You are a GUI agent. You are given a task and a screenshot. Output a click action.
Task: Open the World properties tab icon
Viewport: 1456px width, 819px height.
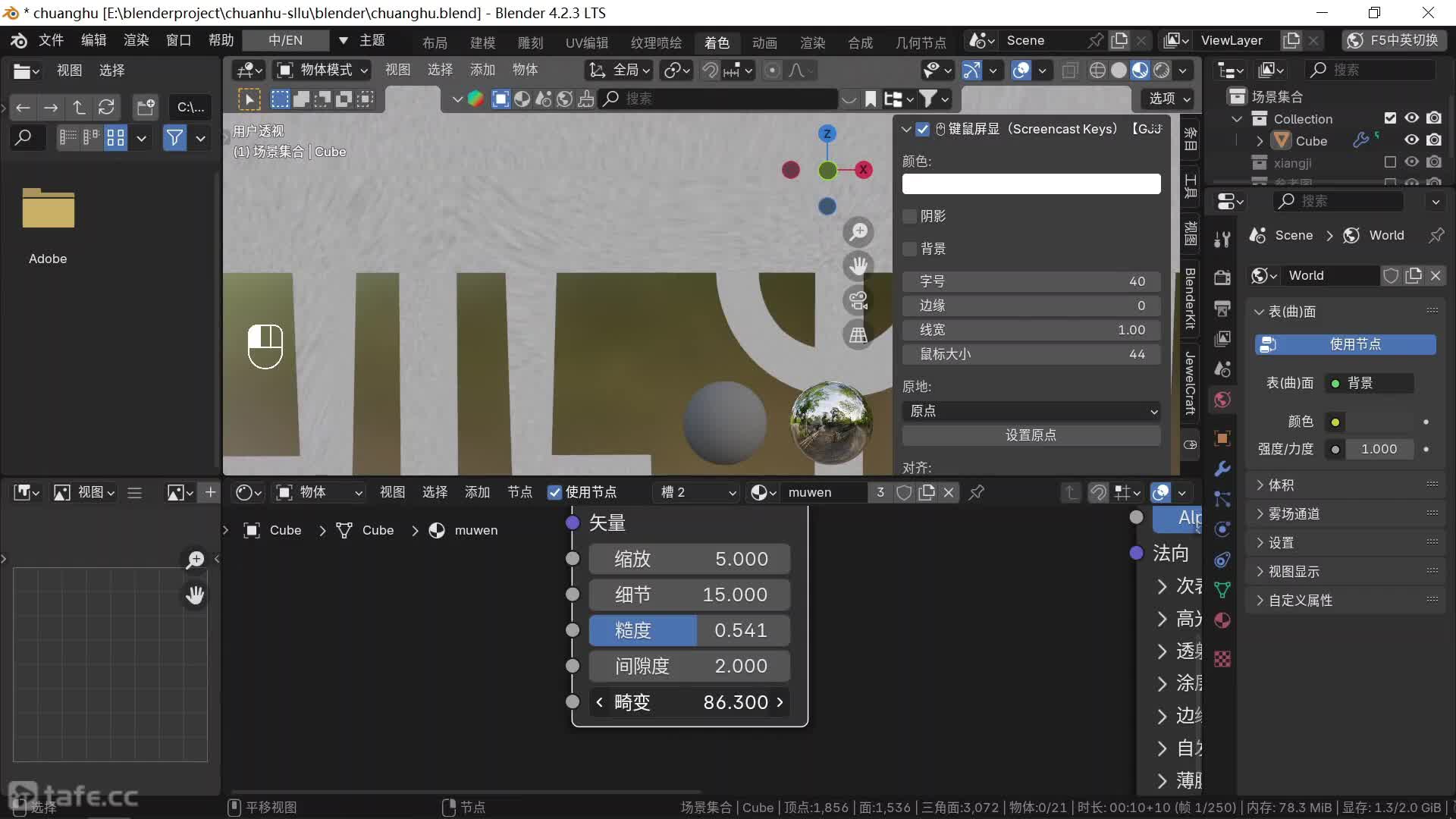tap(1222, 400)
